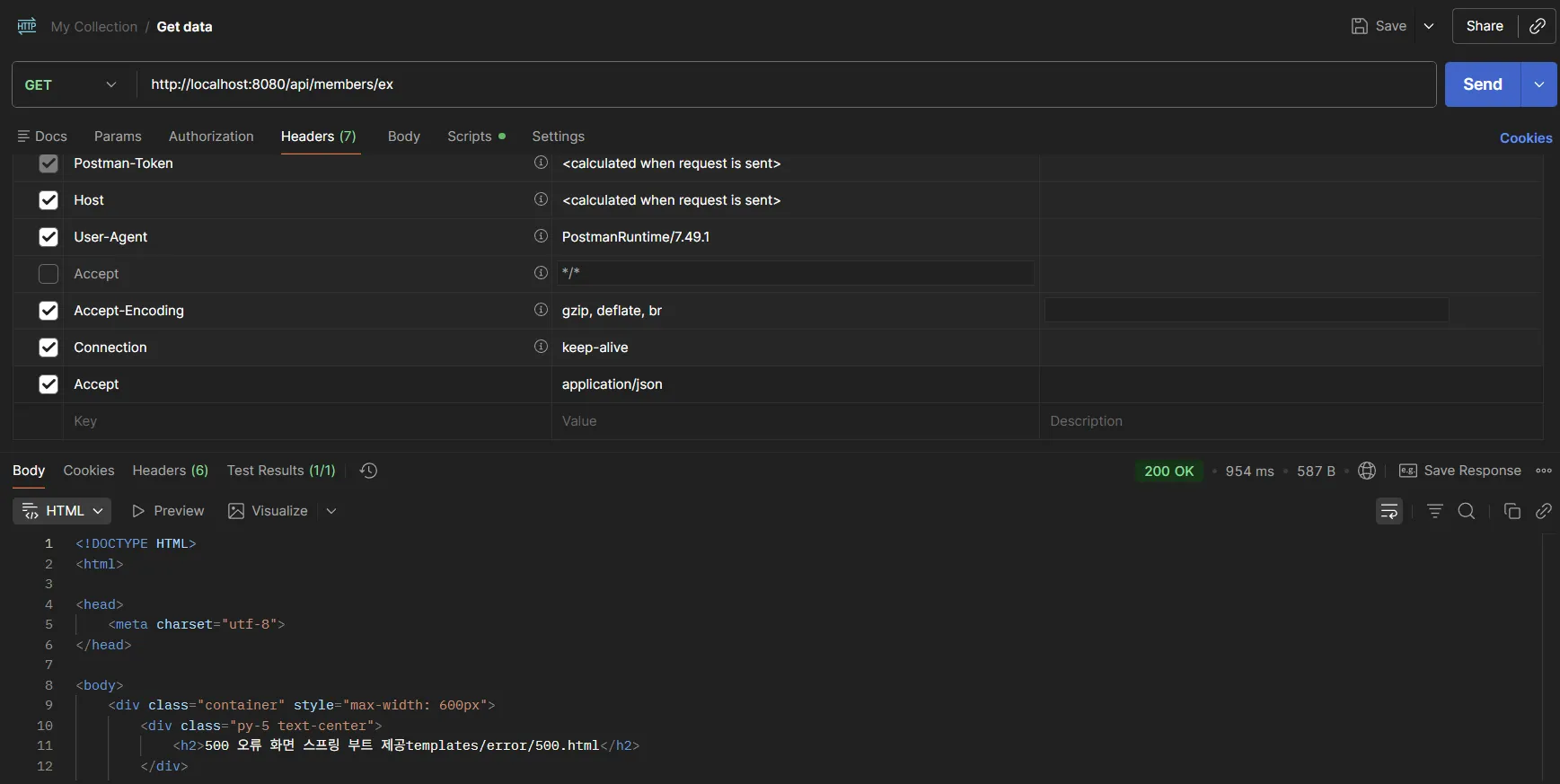Viewport: 1560px width, 784px height.
Task: Click the network globe icon
Action: [x=1367, y=471]
